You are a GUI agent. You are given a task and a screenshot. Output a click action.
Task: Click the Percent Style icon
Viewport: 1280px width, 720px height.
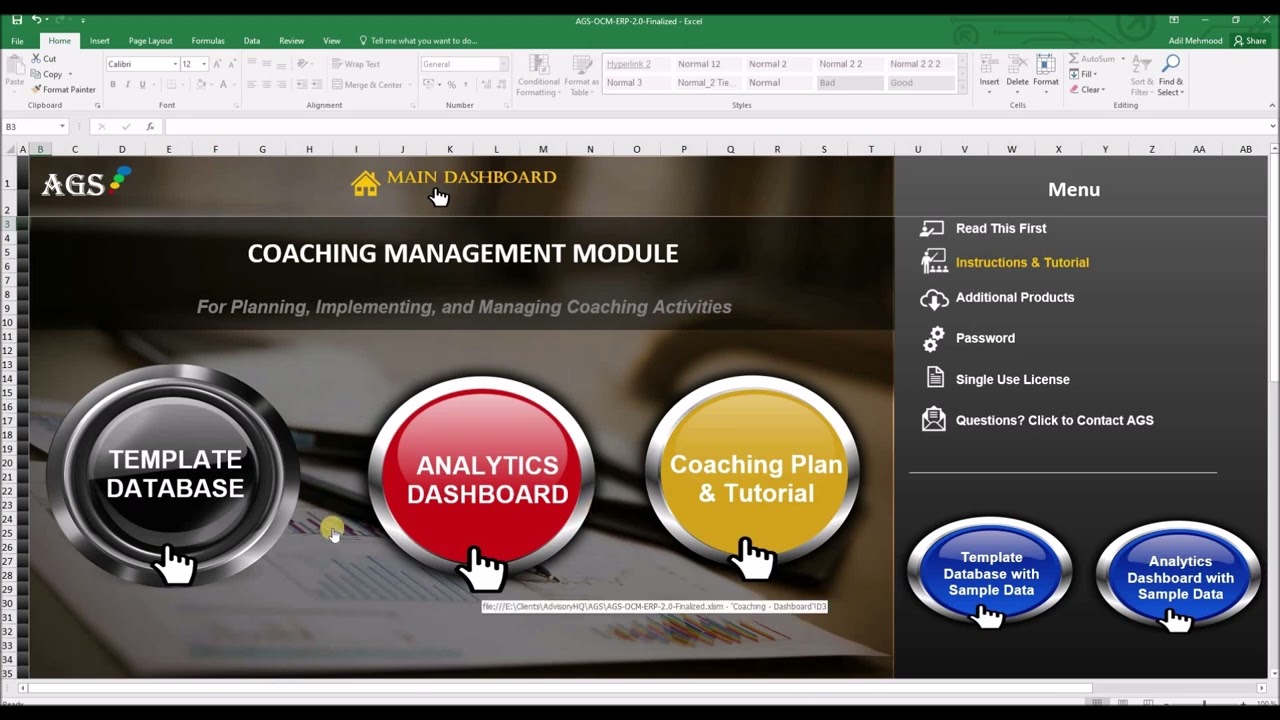[451, 85]
